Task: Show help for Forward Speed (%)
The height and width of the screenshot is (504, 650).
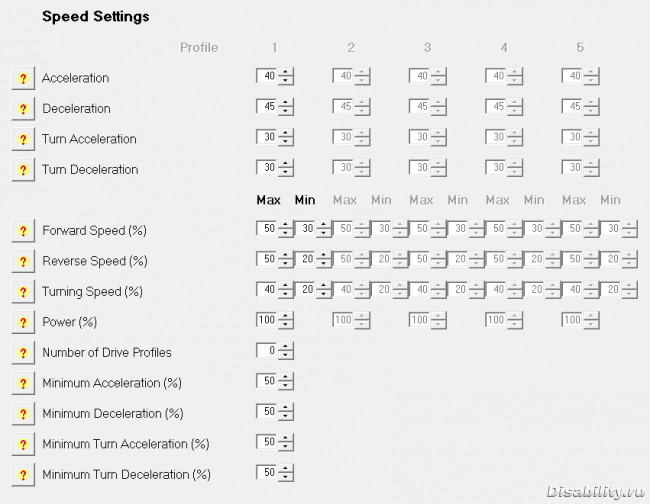Action: click(x=23, y=231)
